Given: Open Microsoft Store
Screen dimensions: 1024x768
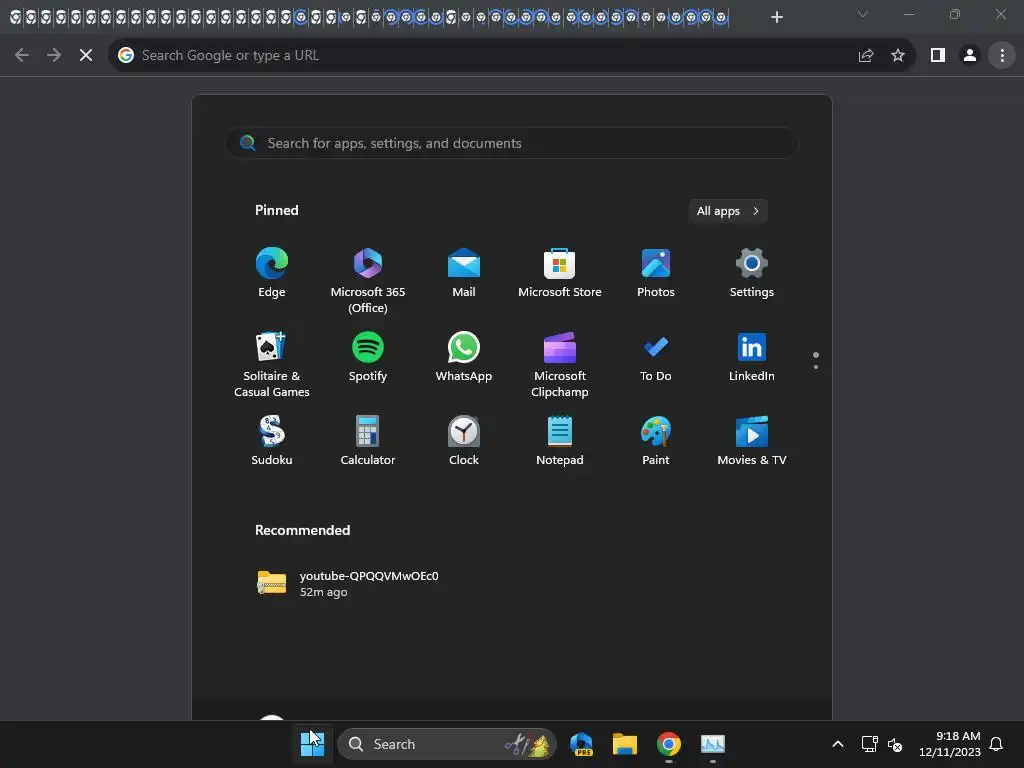Looking at the screenshot, I should (x=560, y=273).
